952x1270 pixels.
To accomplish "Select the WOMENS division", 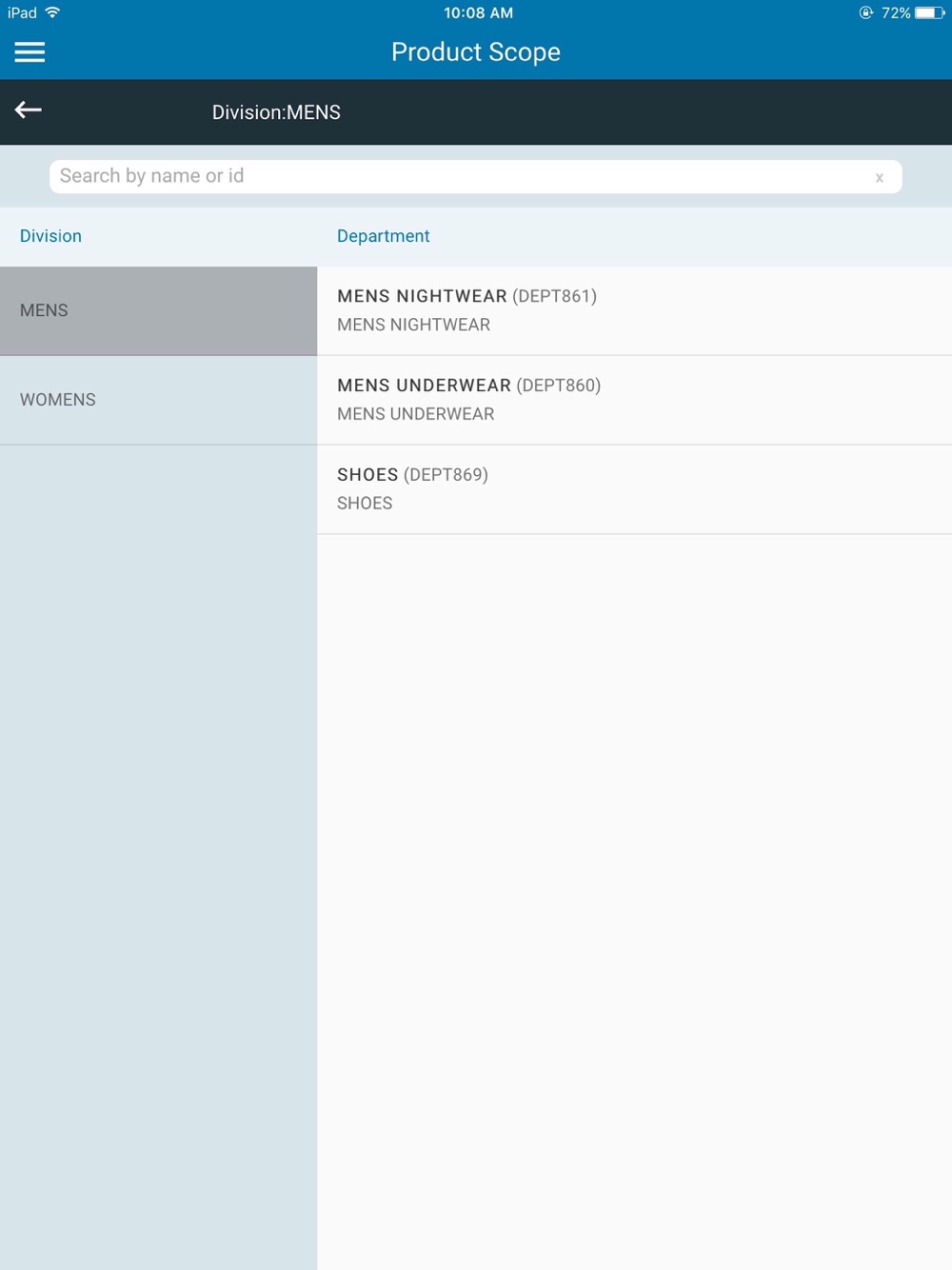I will (158, 401).
